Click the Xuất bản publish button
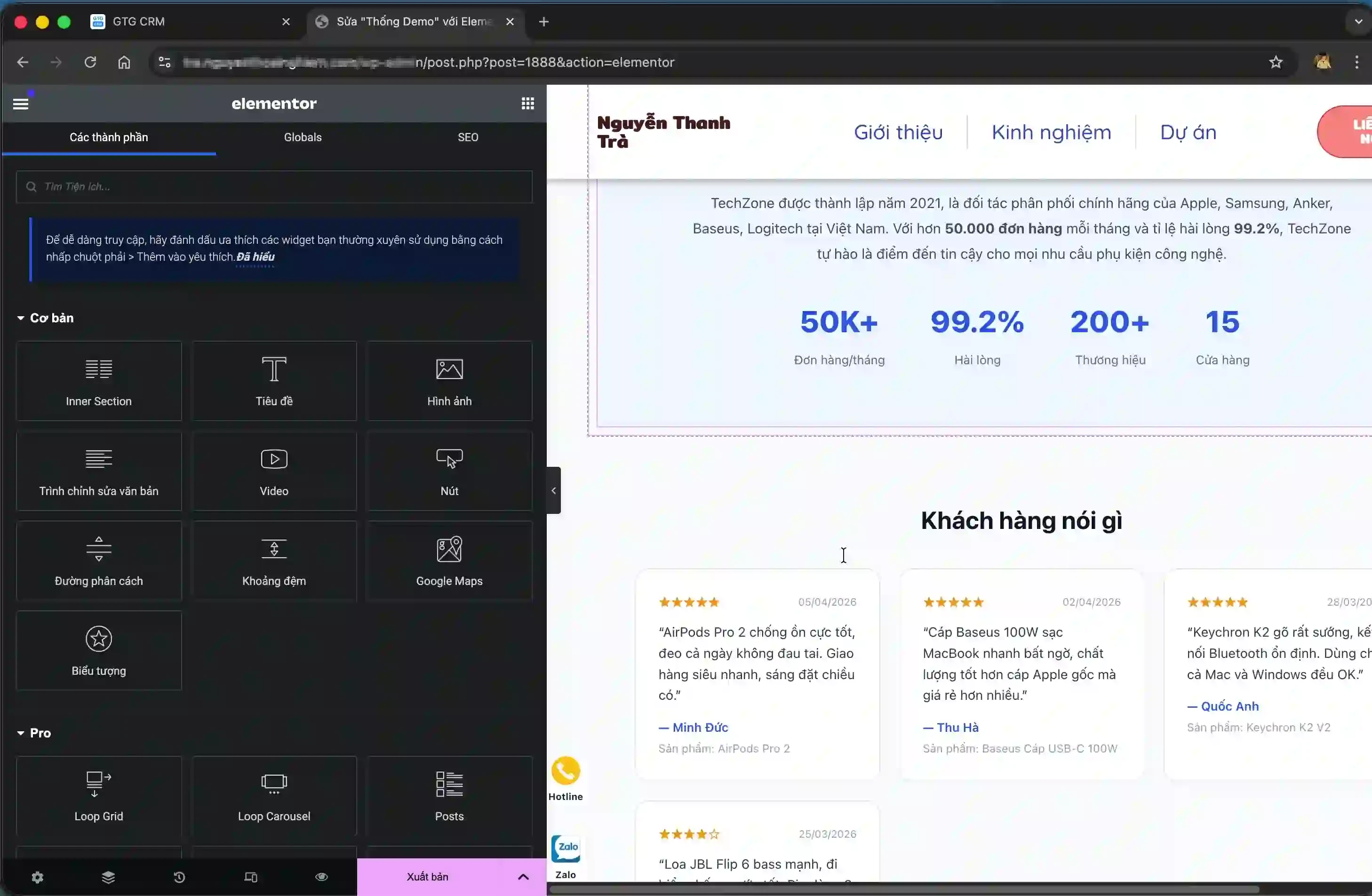 tap(427, 877)
